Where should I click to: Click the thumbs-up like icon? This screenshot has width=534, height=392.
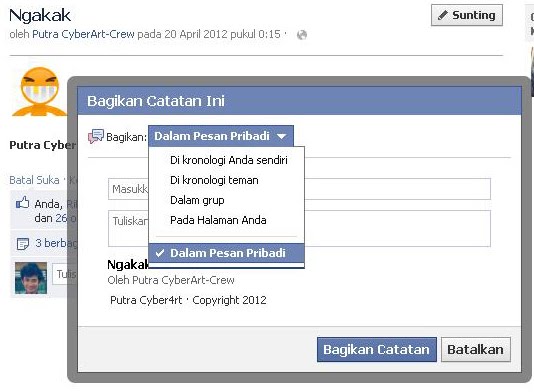point(22,203)
